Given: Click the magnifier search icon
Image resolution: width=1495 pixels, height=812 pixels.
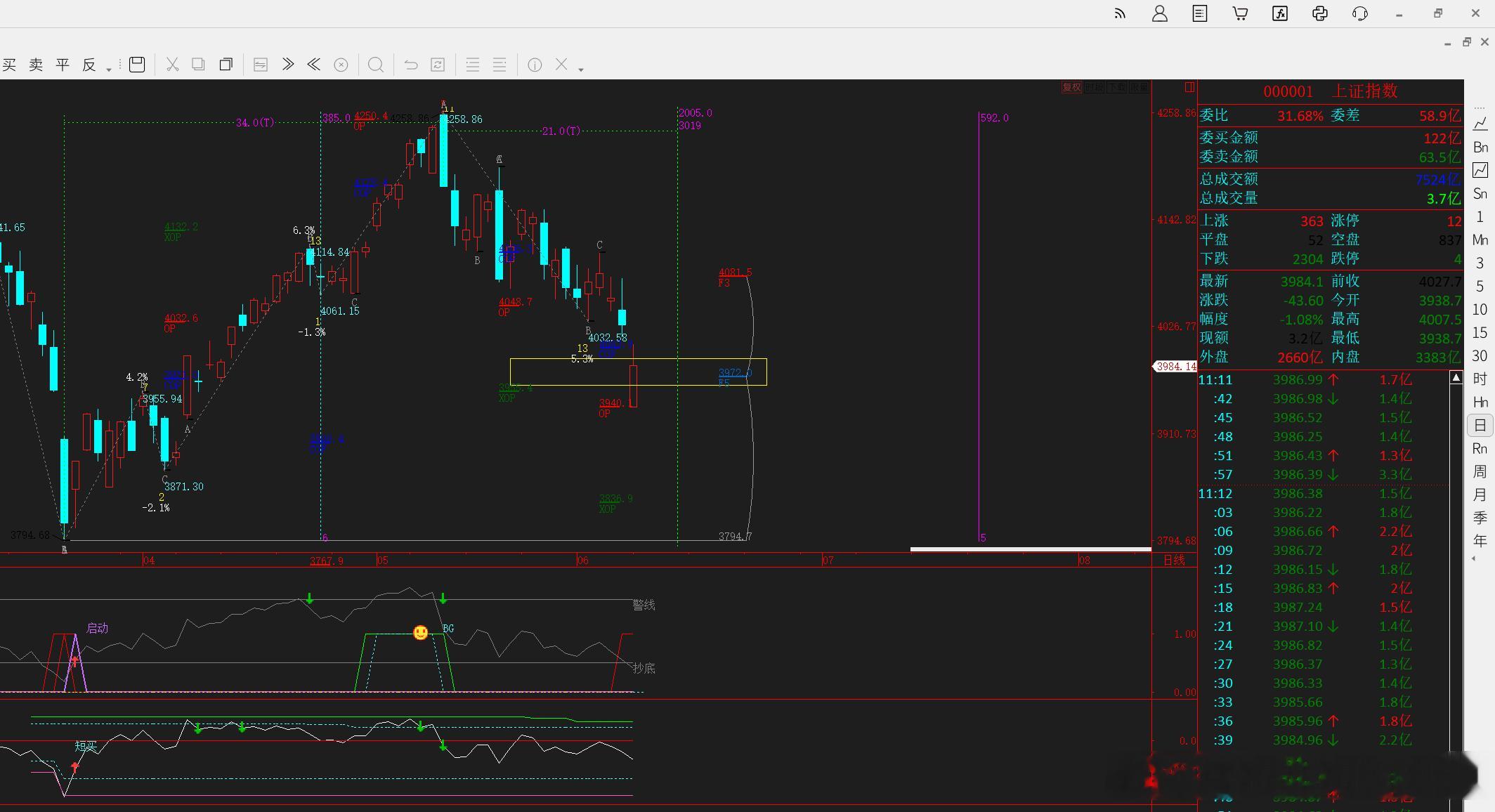Looking at the screenshot, I should point(376,65).
